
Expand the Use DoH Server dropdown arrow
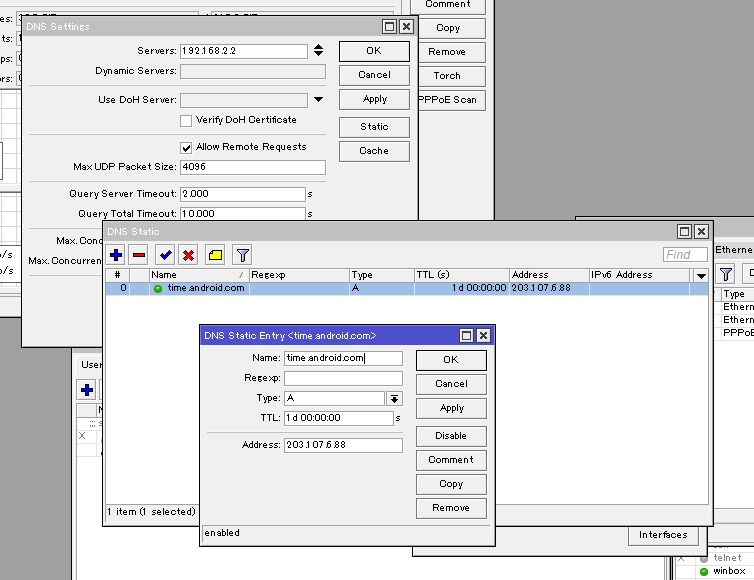(x=318, y=100)
